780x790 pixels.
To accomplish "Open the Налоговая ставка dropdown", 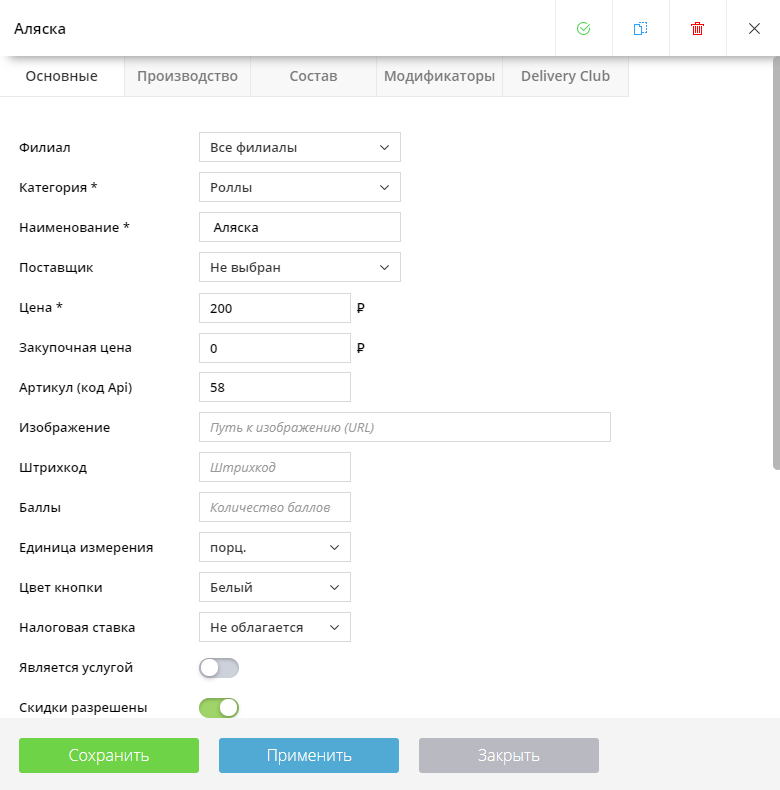I will (x=275, y=627).
